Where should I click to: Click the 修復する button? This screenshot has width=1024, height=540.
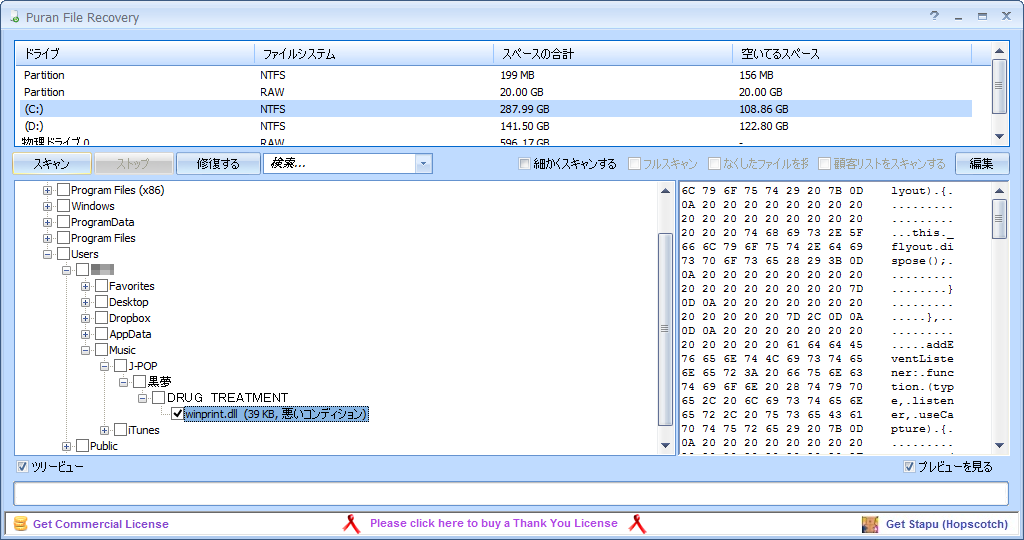pyautogui.click(x=218, y=164)
